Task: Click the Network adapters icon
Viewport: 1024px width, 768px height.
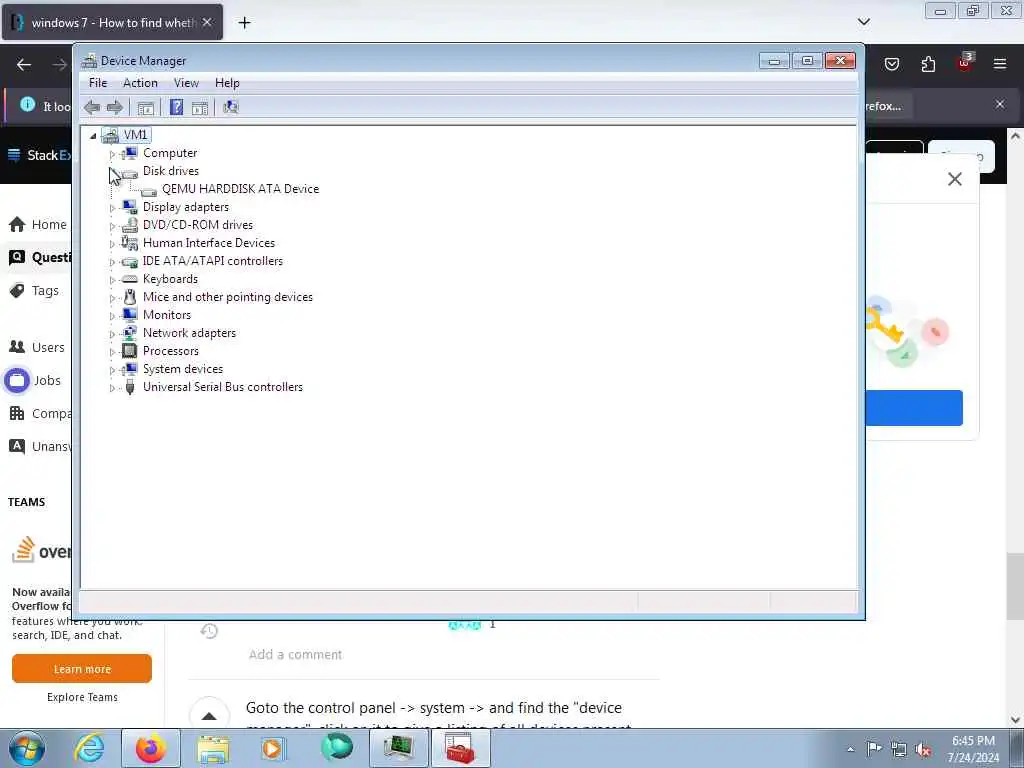Action: (129, 333)
